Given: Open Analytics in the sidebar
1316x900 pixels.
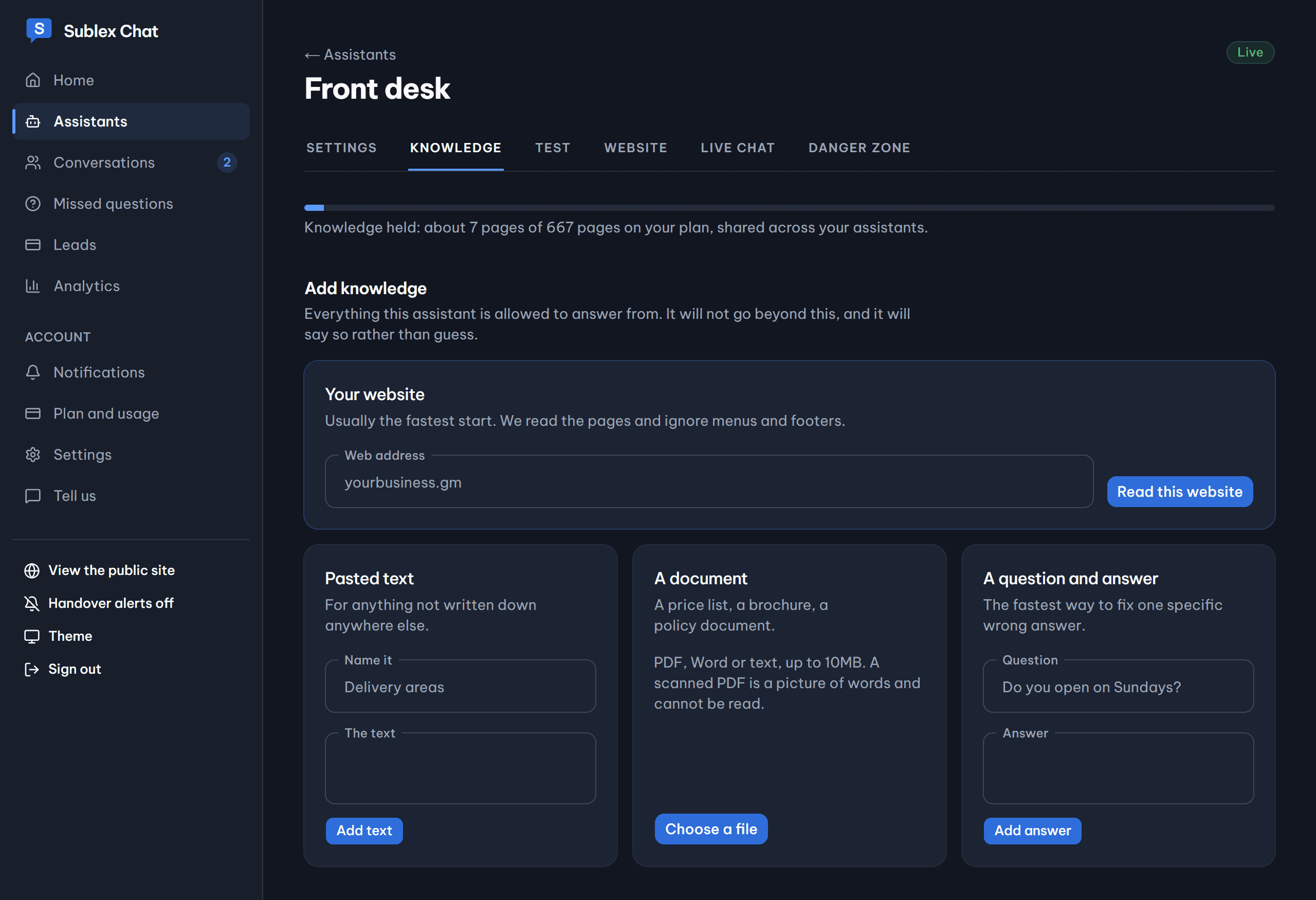Looking at the screenshot, I should point(131,286).
